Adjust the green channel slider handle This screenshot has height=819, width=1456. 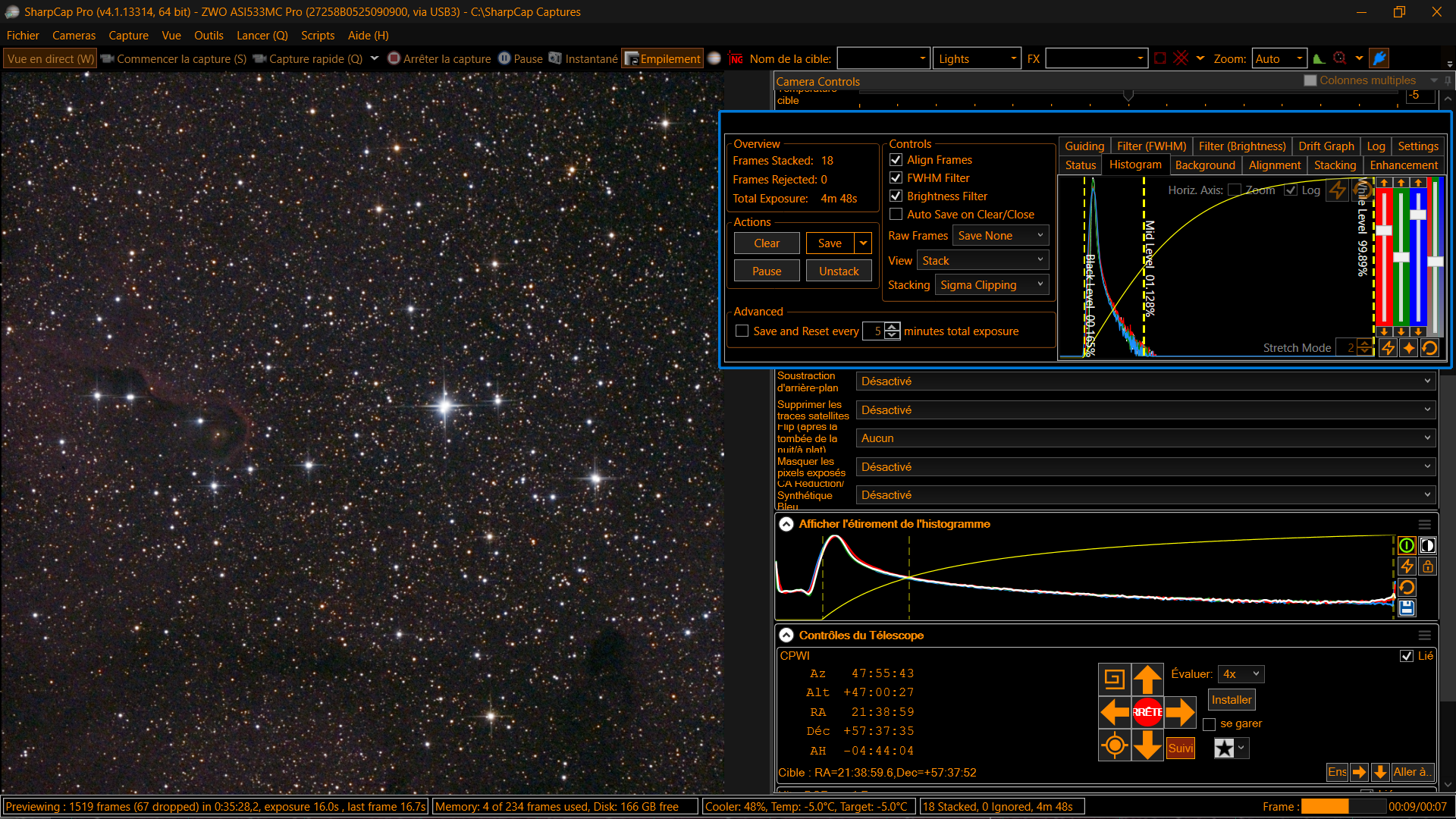1401,257
